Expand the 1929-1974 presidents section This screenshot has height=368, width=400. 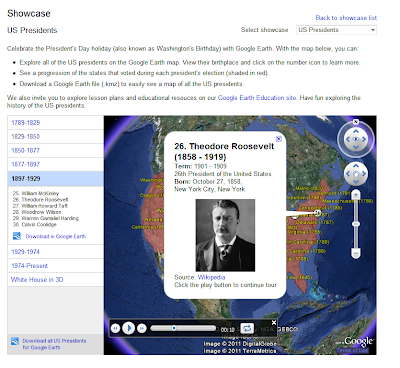(55, 252)
